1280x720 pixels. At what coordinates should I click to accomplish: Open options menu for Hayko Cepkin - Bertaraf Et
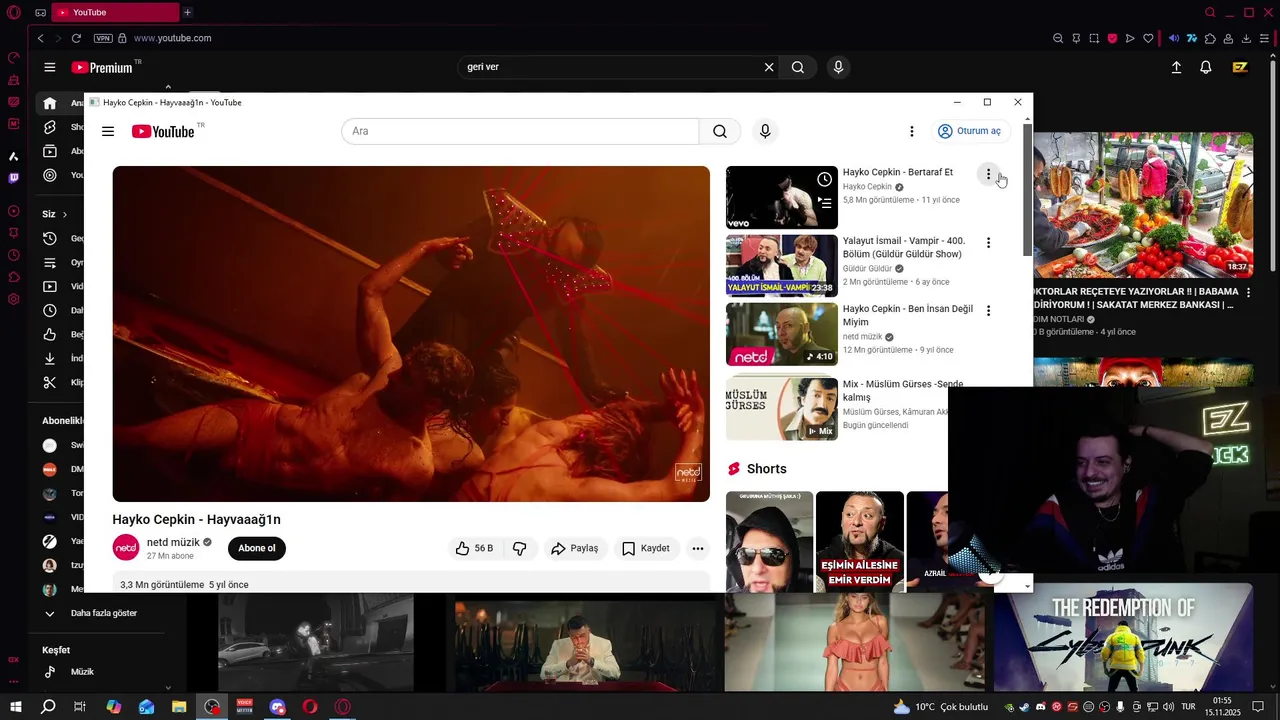pos(988,174)
